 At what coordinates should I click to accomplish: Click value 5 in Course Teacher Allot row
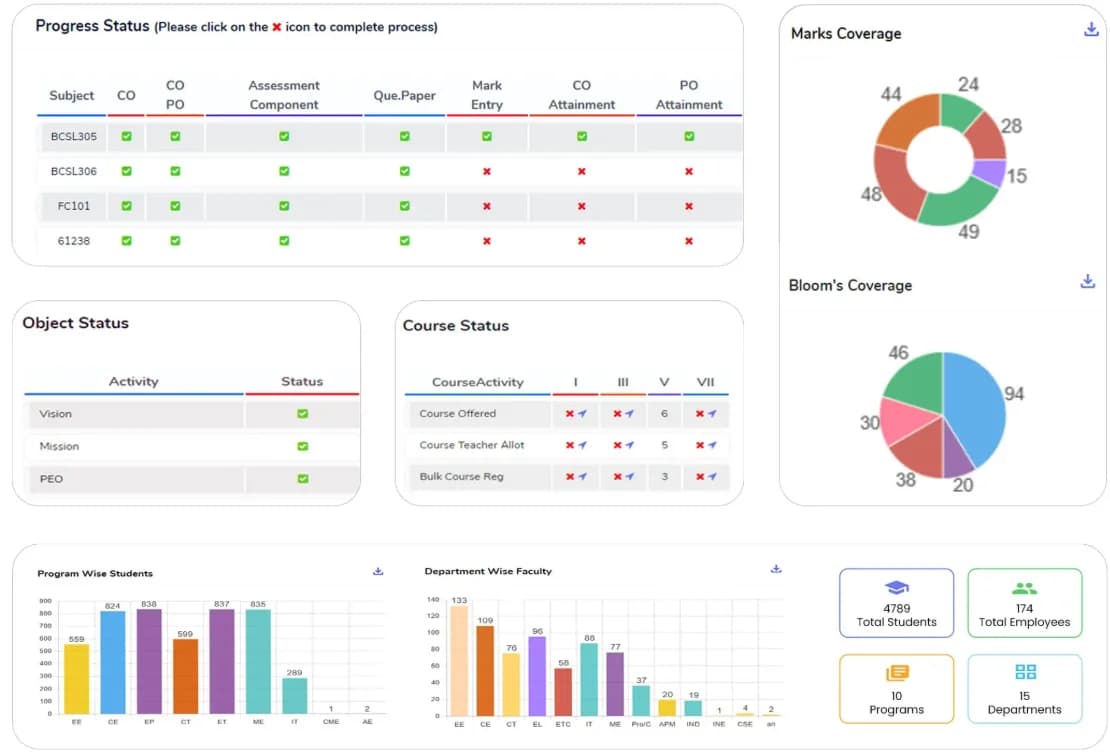(x=664, y=445)
